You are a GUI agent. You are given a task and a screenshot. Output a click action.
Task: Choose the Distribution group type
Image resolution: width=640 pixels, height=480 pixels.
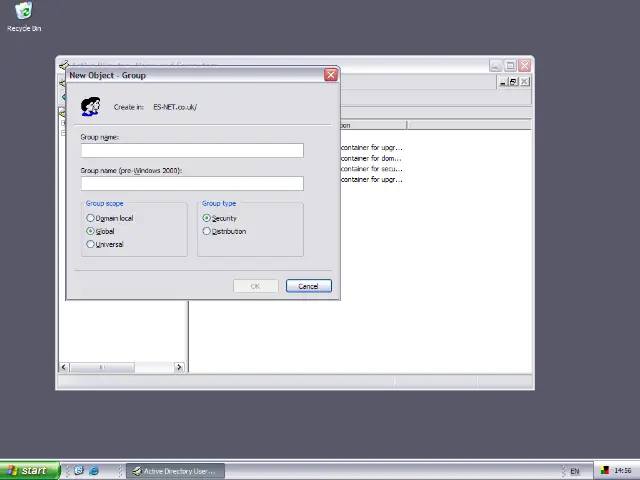point(224,231)
